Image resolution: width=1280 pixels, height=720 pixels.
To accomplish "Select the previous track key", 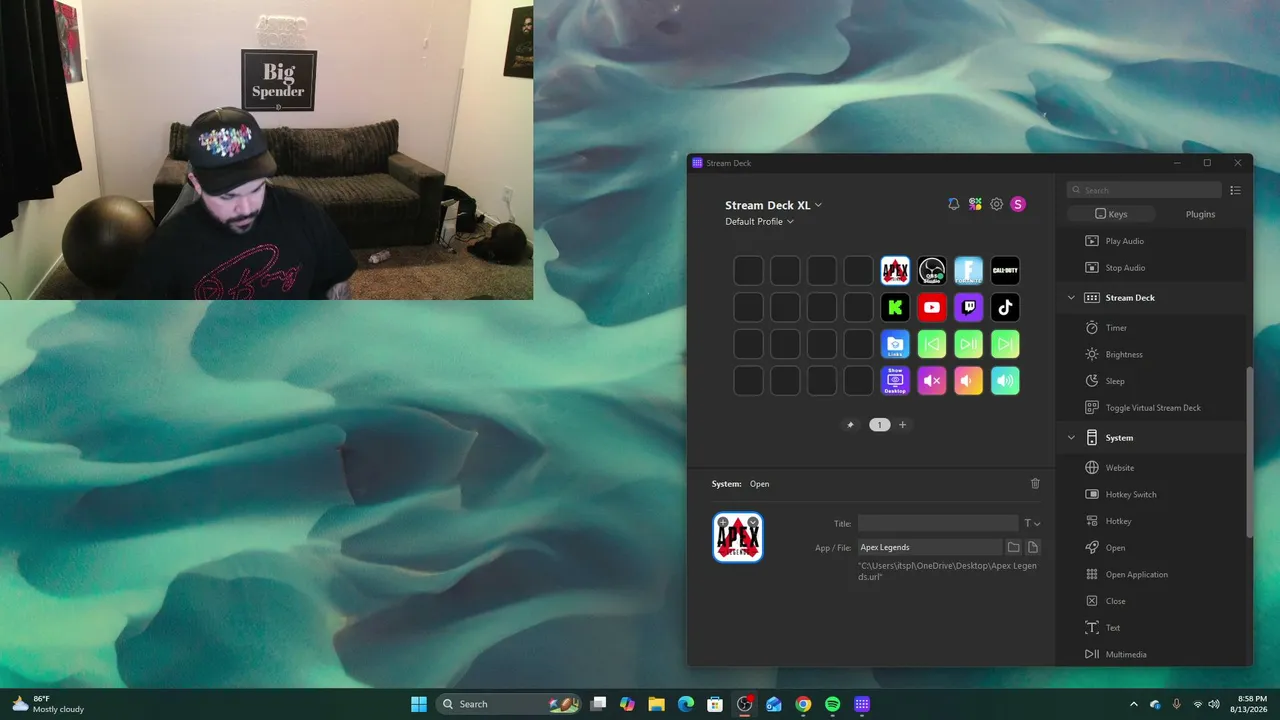I will (x=932, y=344).
